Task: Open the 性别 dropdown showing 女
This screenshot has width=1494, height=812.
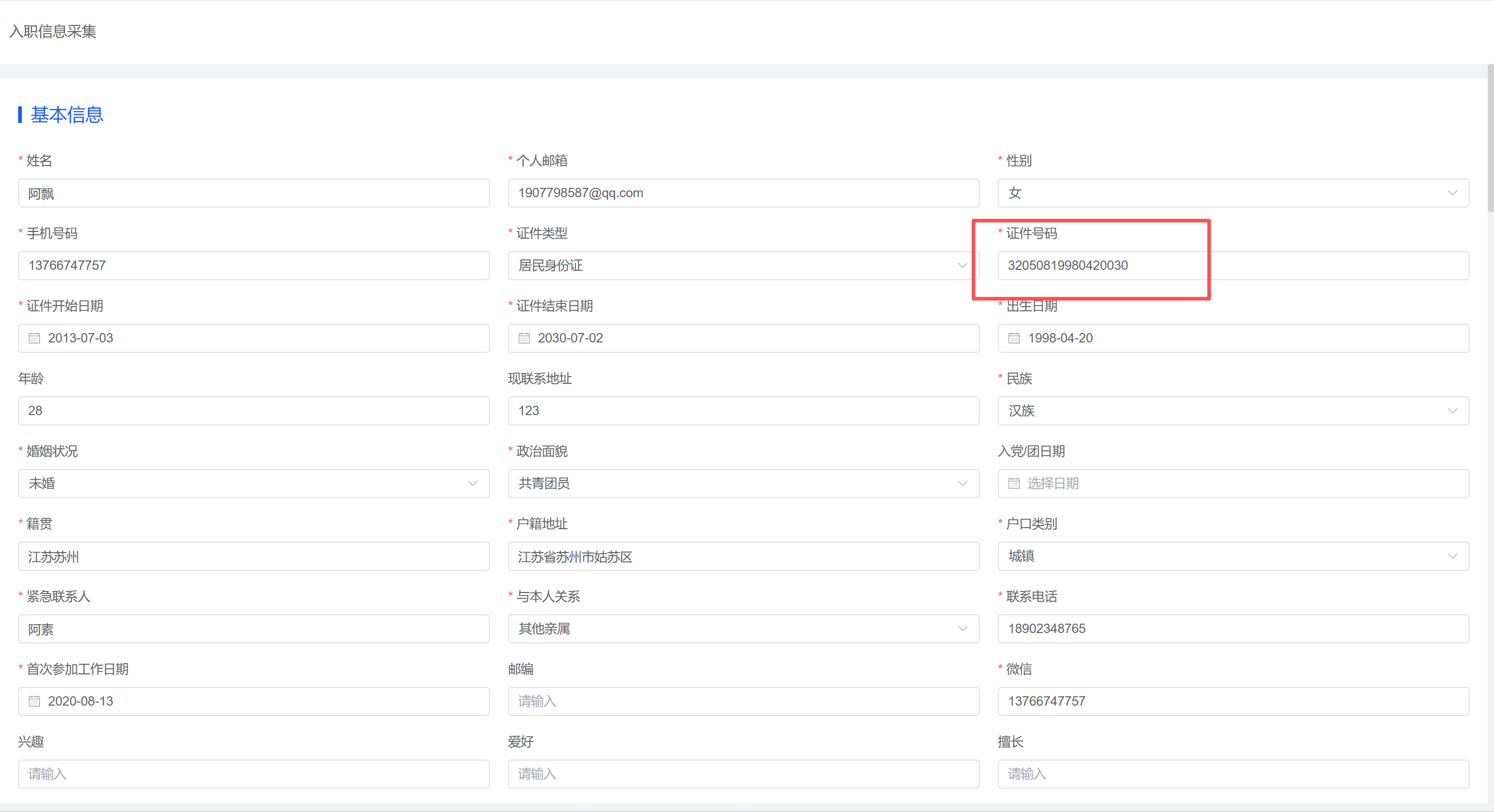Action: (1232, 193)
